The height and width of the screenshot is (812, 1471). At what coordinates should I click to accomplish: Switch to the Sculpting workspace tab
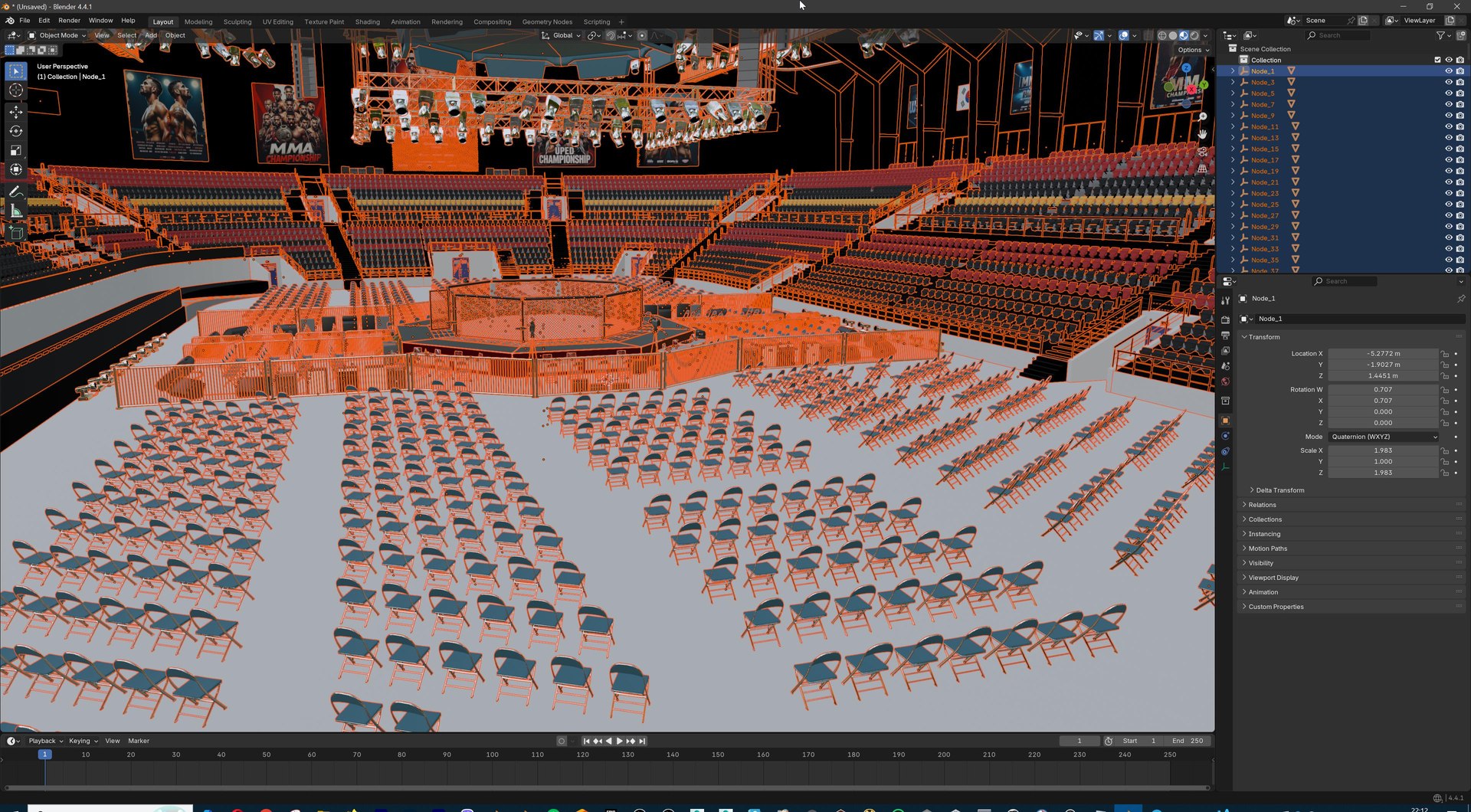point(238,21)
